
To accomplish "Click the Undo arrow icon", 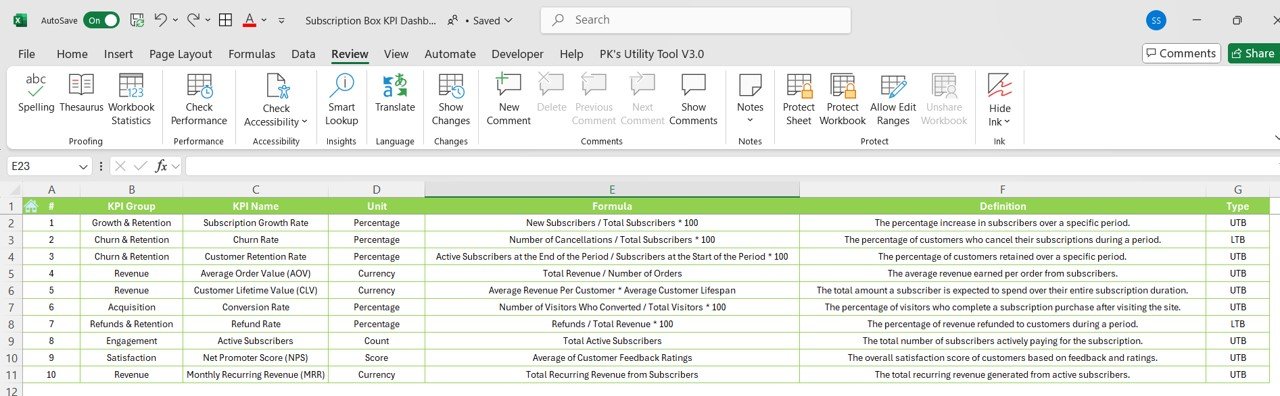I will (x=161, y=20).
